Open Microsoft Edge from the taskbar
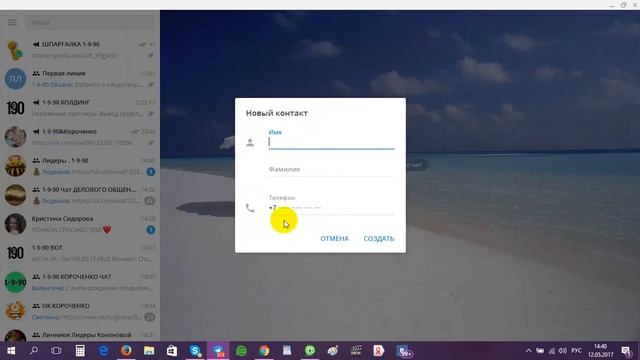 [x=103, y=351]
